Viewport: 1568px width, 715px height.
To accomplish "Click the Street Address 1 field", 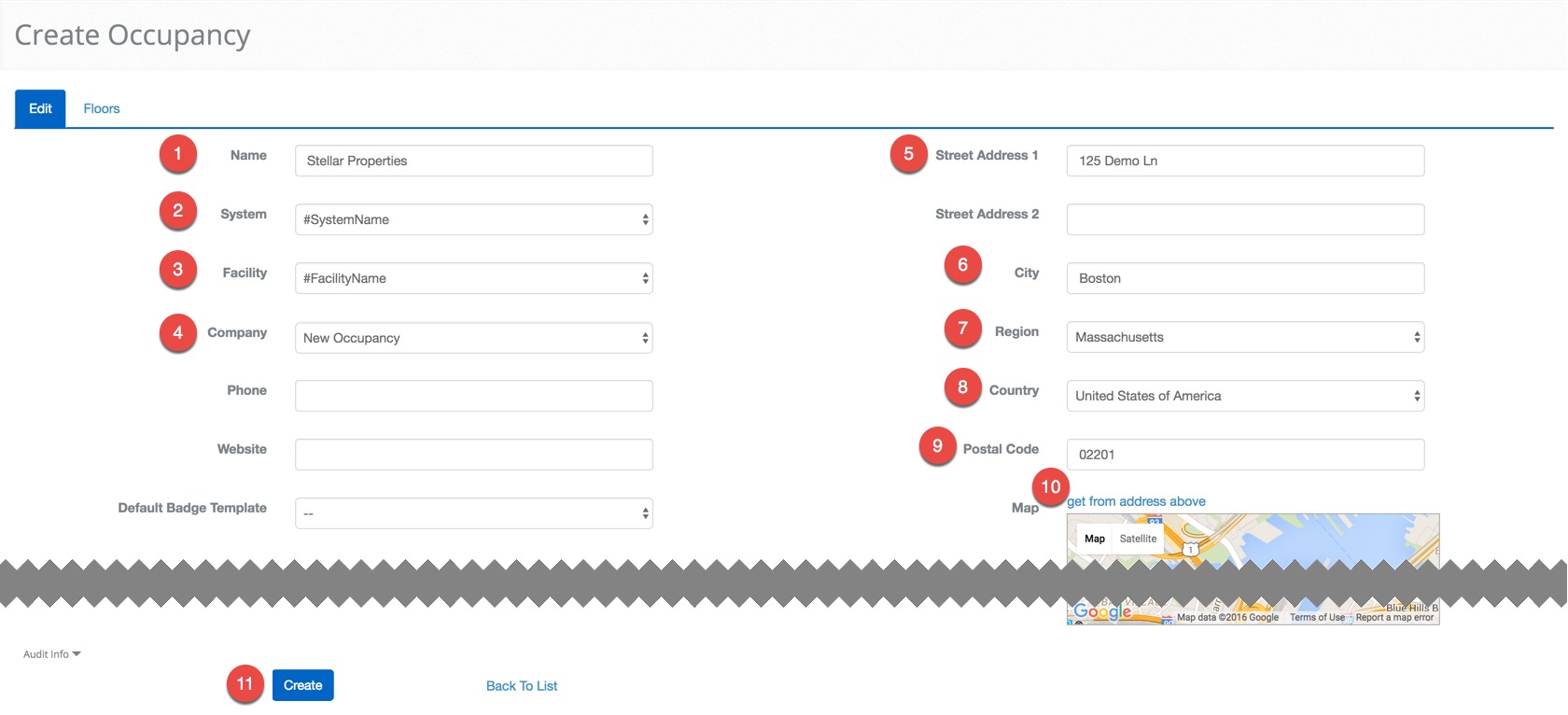I will click(1245, 161).
